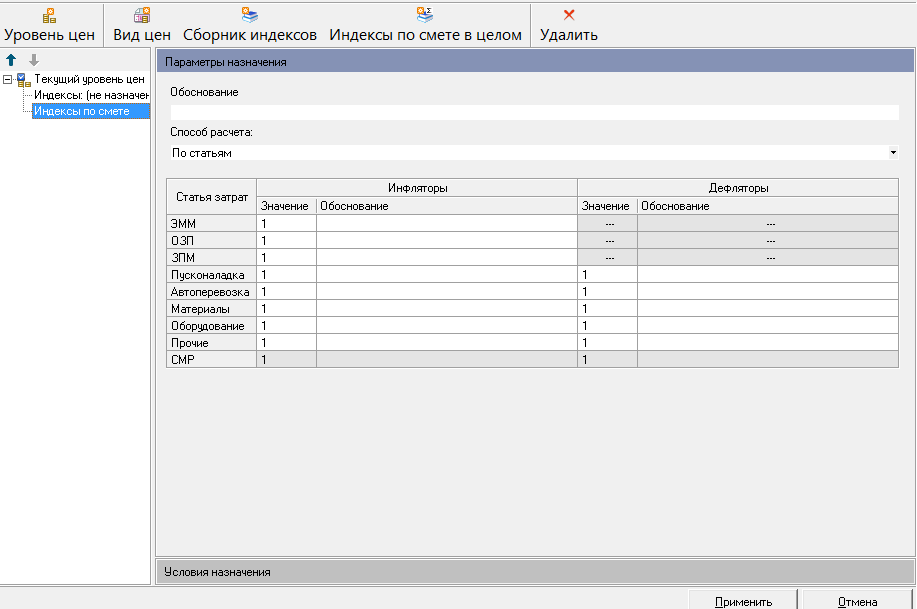Click Материалы inflator Значение cell
The width and height of the screenshot is (917, 609).
(x=287, y=308)
